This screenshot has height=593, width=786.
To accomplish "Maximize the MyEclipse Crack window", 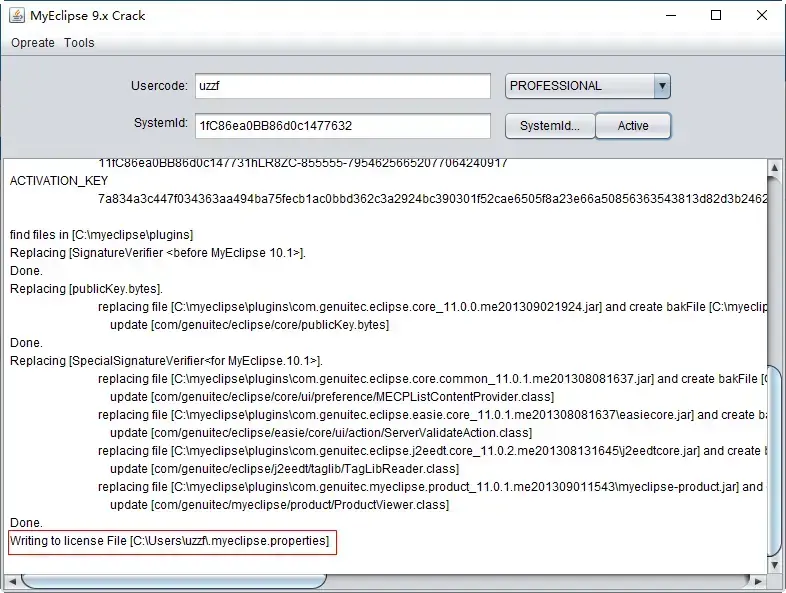I will pyautogui.click(x=716, y=16).
